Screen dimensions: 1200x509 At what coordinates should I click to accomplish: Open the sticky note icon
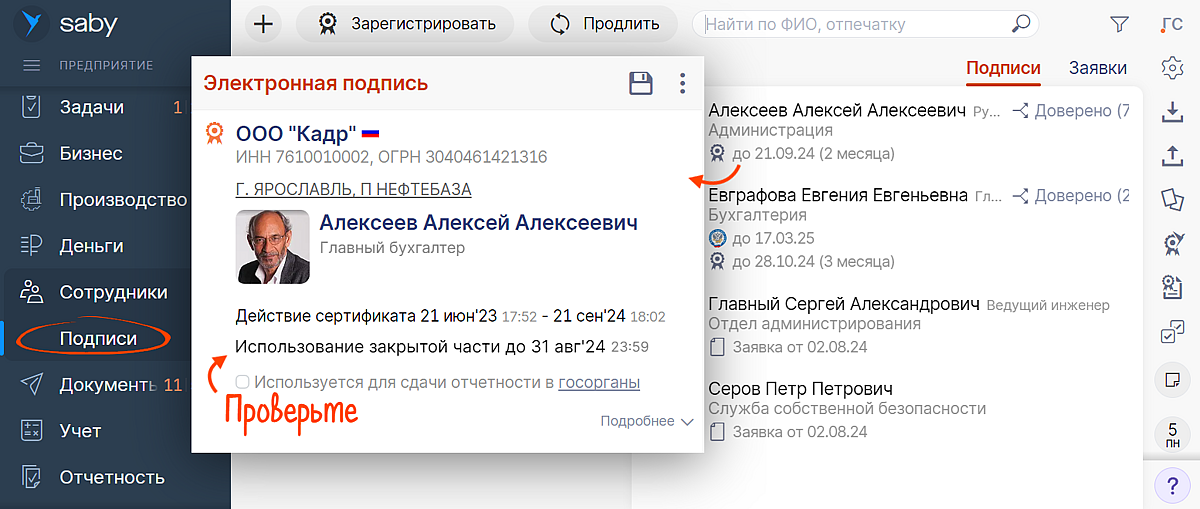tap(1172, 381)
